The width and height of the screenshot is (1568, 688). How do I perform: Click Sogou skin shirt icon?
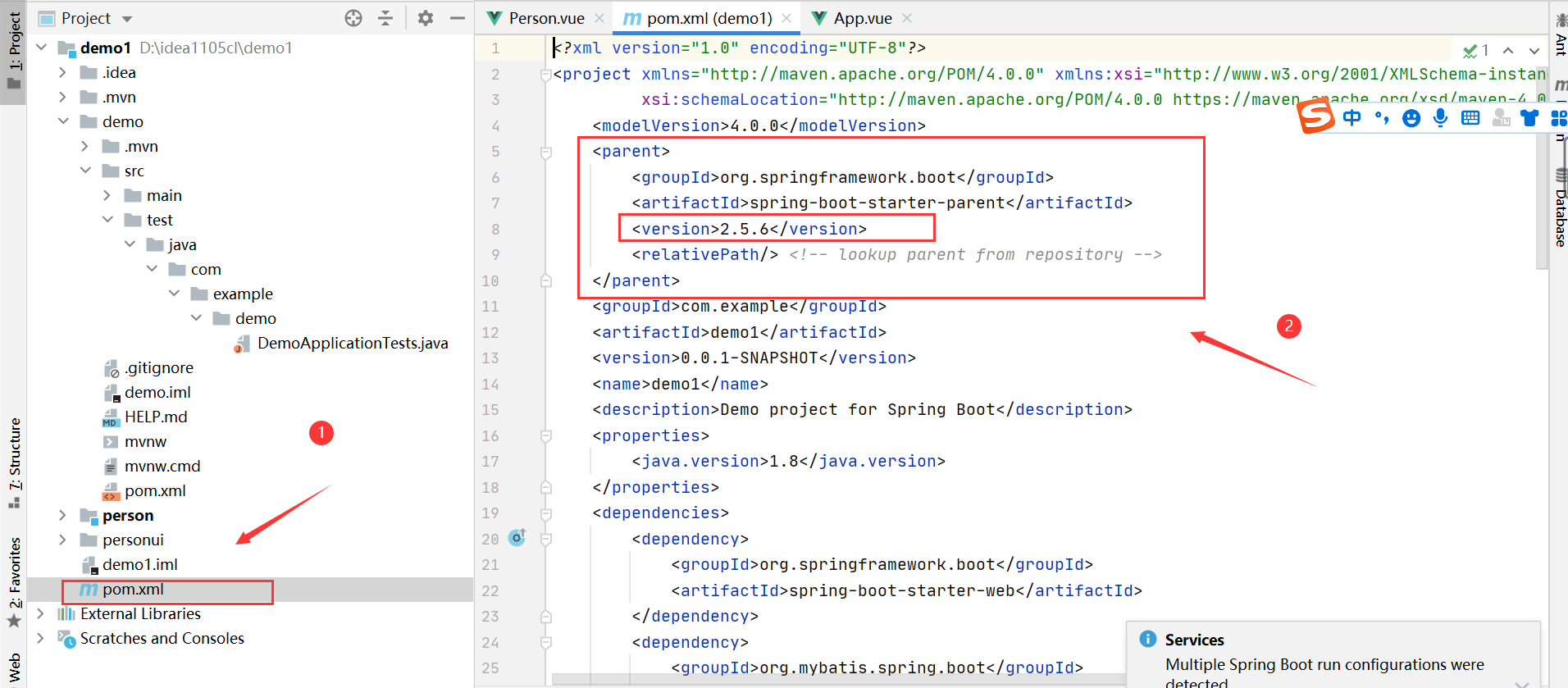coord(1529,118)
